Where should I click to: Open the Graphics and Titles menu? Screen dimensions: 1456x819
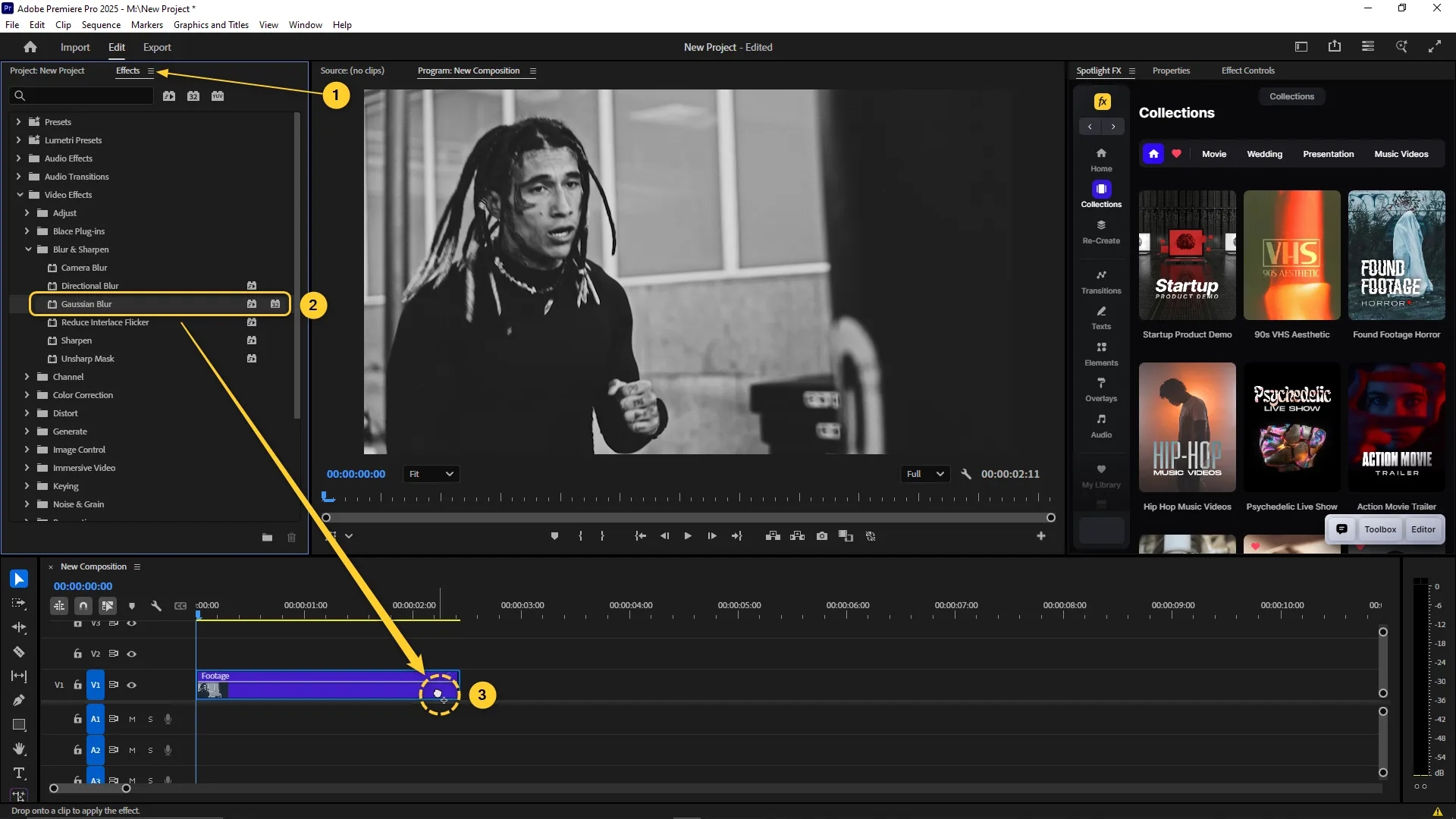point(211,25)
